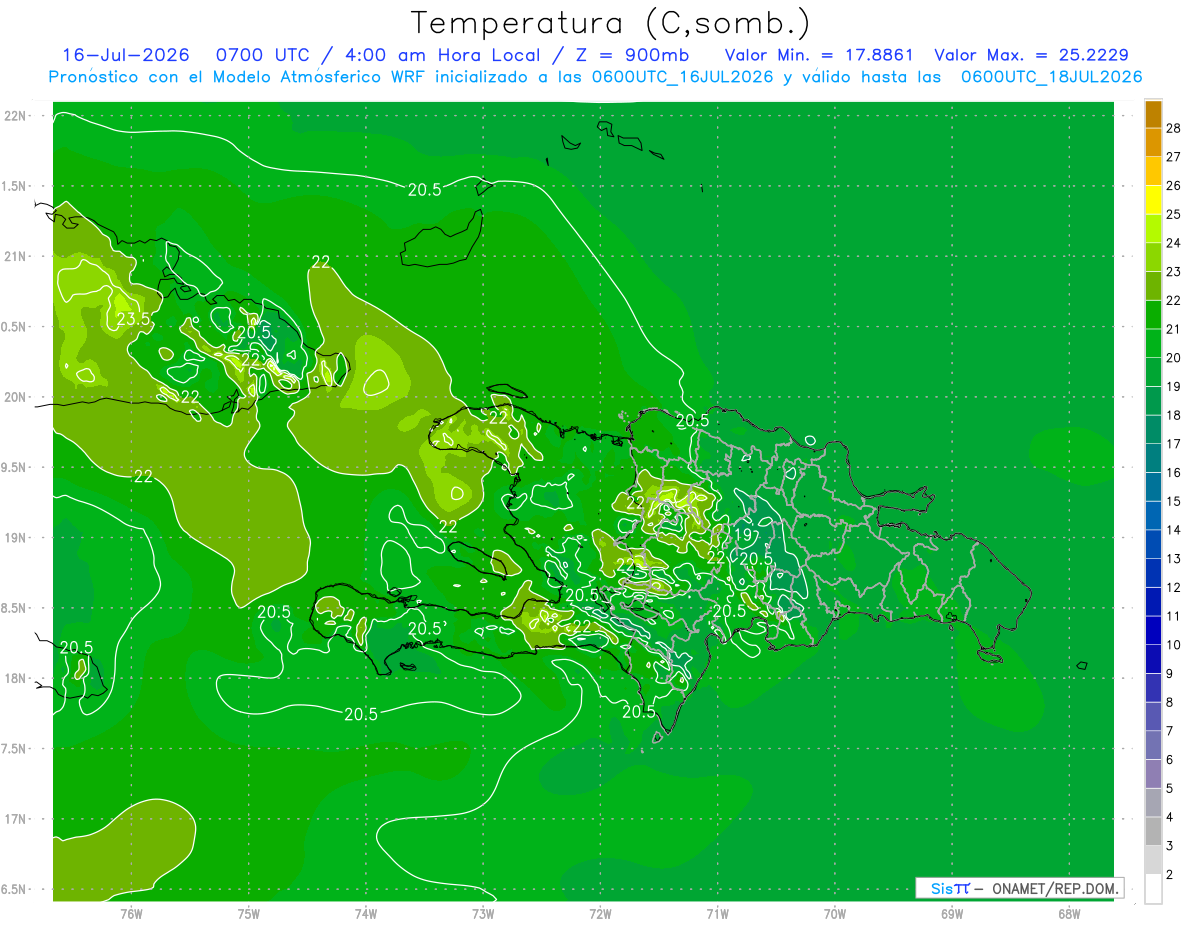1200x927 pixels.
Task: Click the yellow swatch between 25 and 26
Action: tap(1153, 200)
